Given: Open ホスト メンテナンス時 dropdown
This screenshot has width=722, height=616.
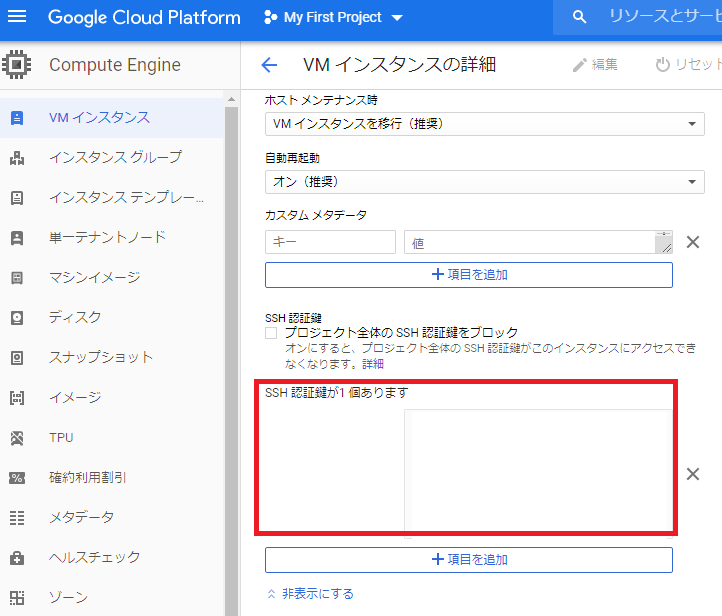Looking at the screenshot, I should click(x=484, y=124).
